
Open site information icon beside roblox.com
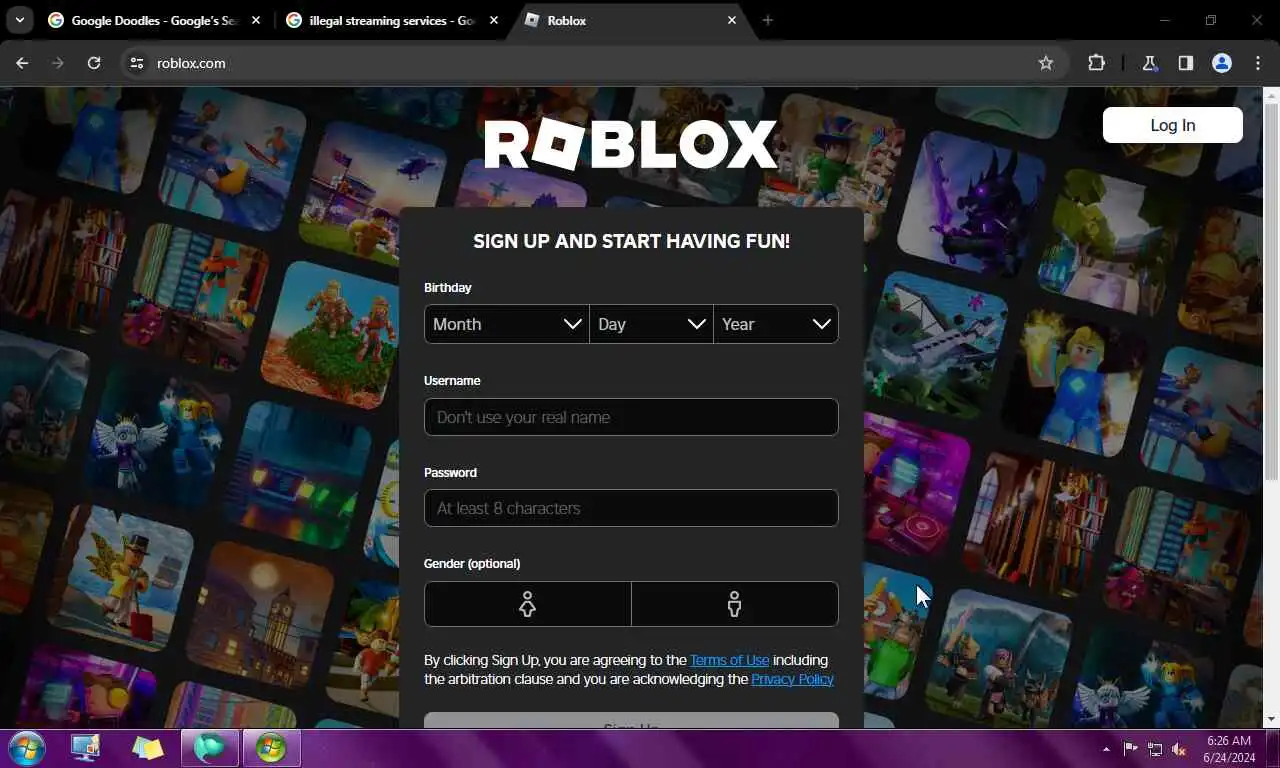tap(137, 63)
